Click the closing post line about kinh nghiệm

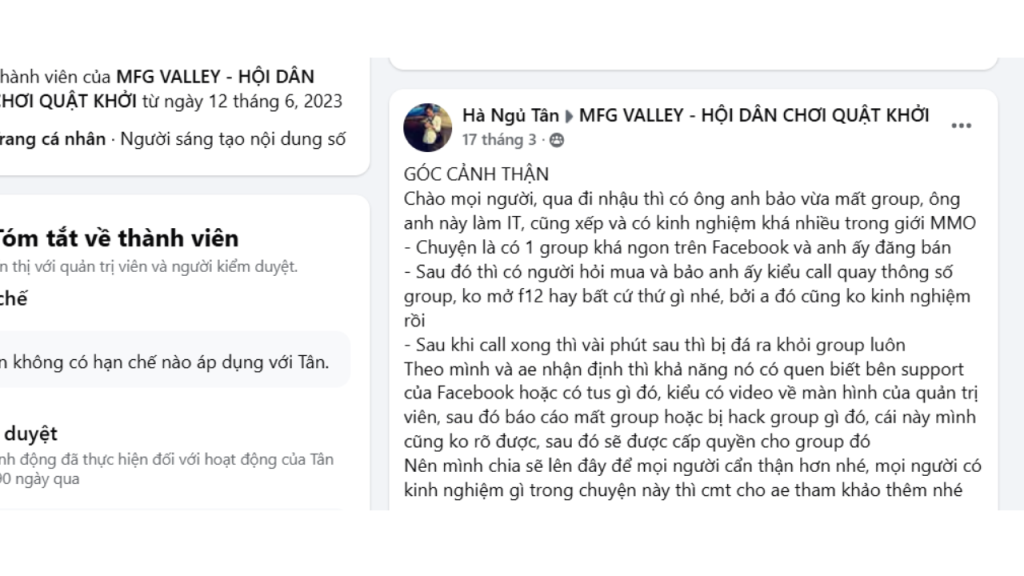click(x=683, y=490)
